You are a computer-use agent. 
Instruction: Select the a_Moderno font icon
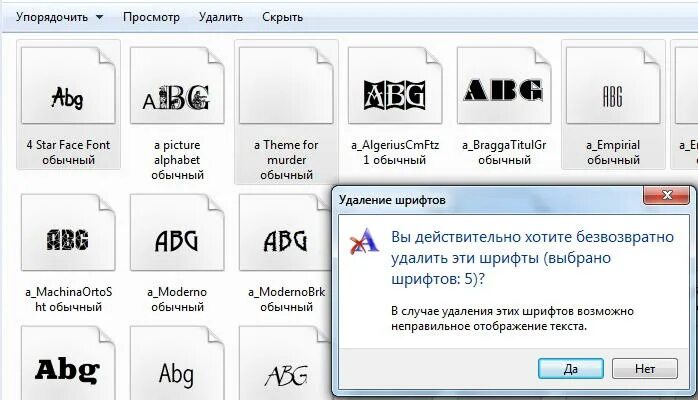(x=177, y=232)
